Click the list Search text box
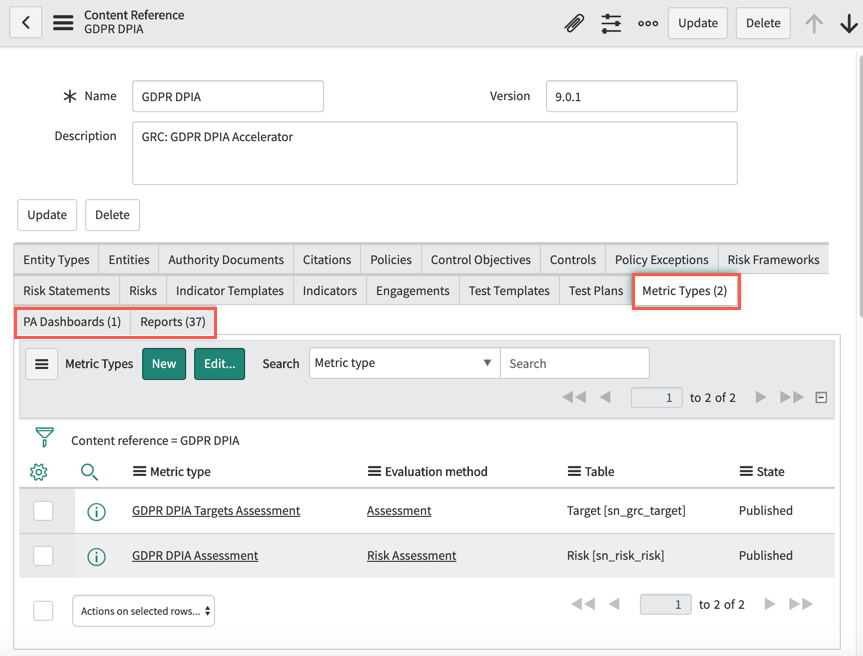863x656 pixels. (575, 363)
